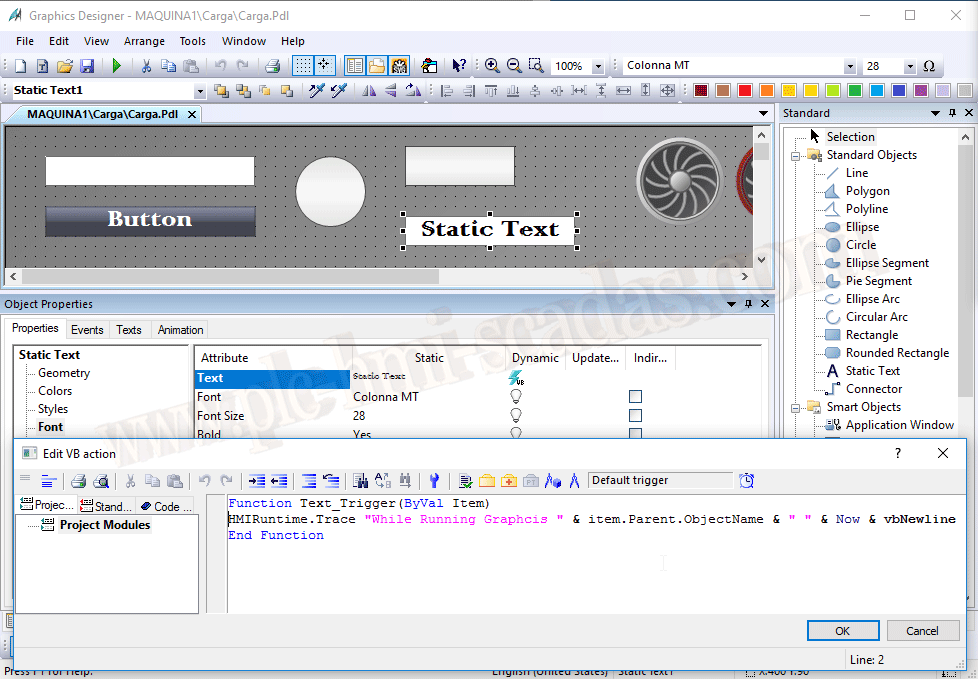Click the Print icon in the main toolbar

point(272,66)
